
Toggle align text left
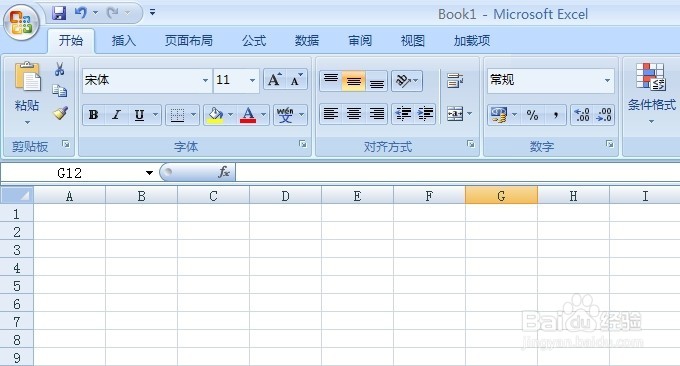331,114
